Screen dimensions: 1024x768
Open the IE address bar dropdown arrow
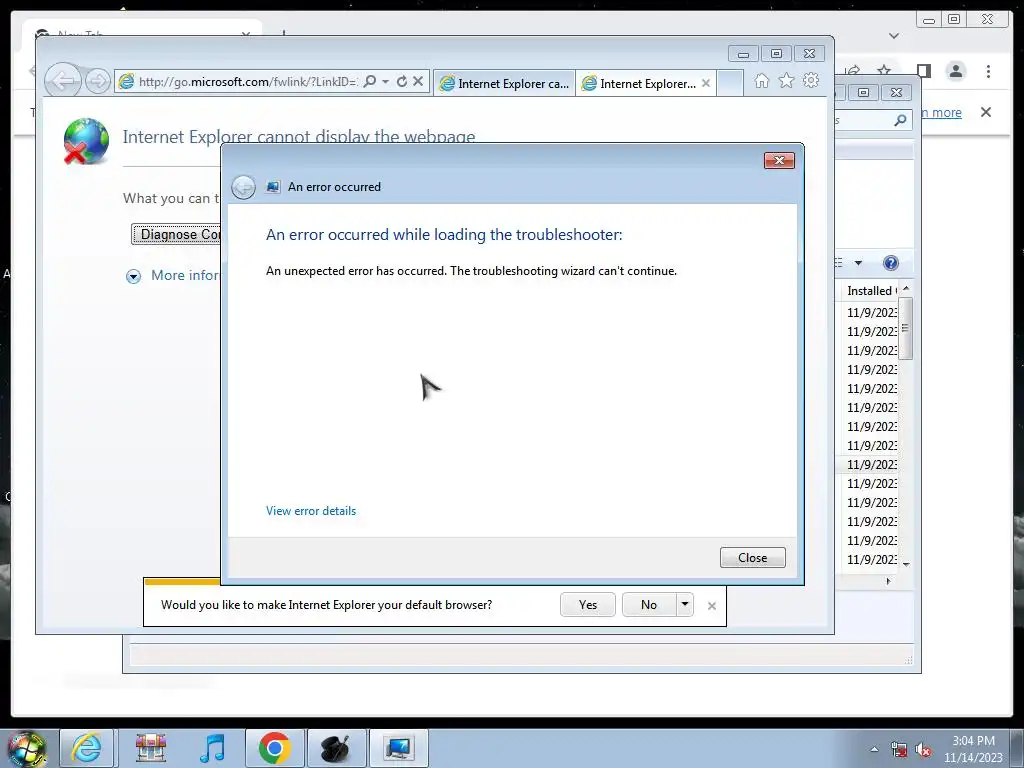(385, 81)
